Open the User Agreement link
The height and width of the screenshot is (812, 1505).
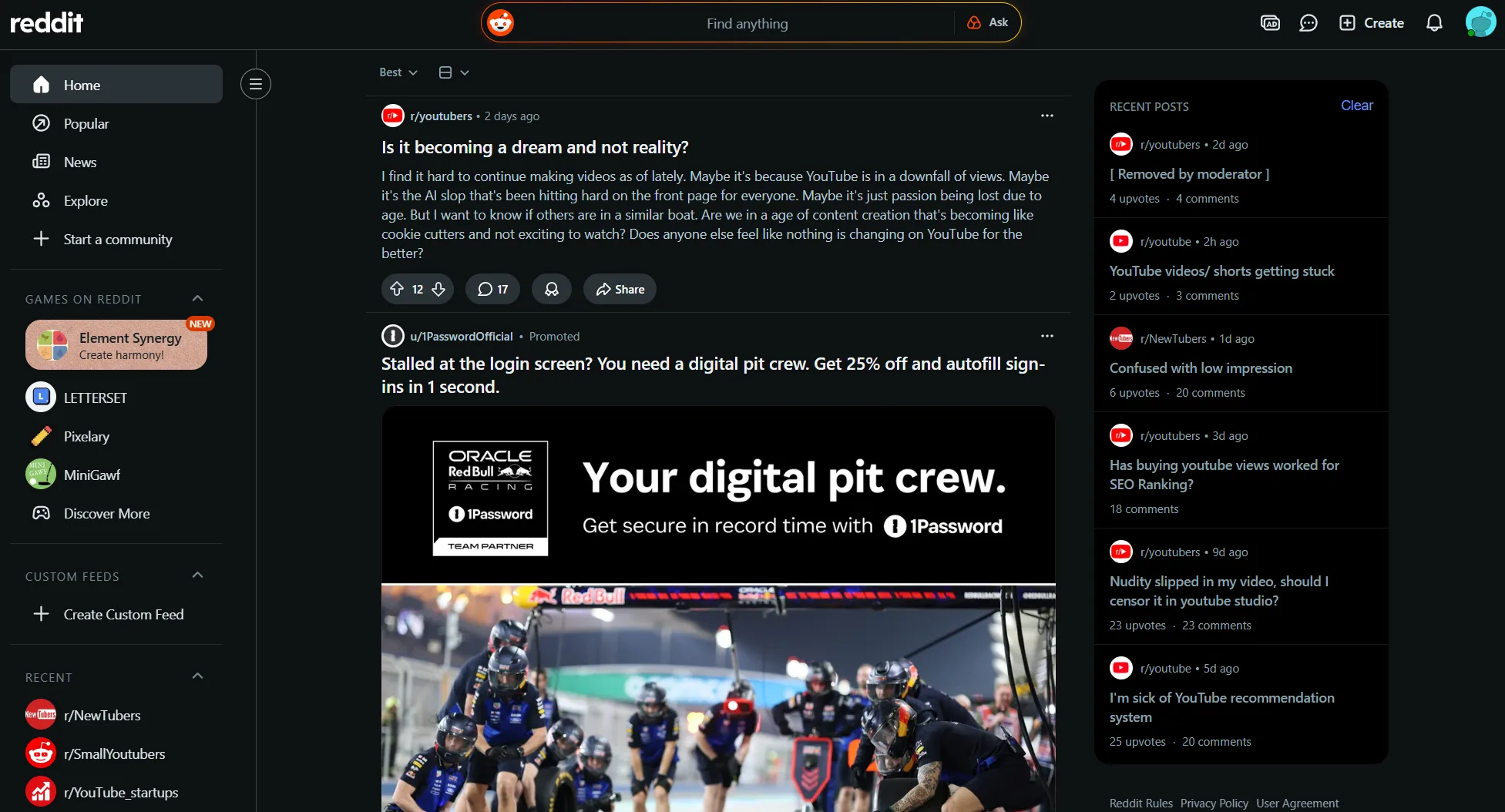1298,803
